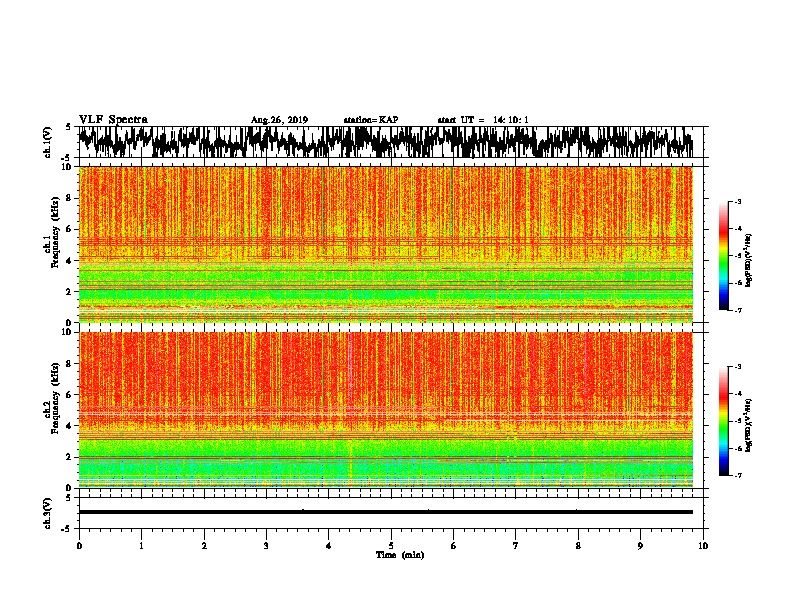
Task: Click the '2' tick on ch.1 frequency axis
Action: (x=69, y=291)
